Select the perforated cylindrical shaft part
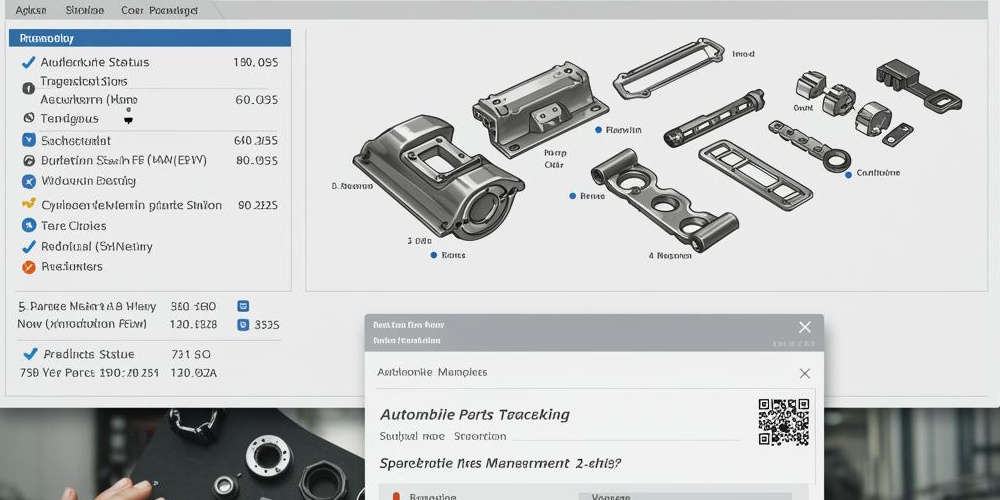The width and height of the screenshot is (1000, 500). pyautogui.click(x=718, y=116)
